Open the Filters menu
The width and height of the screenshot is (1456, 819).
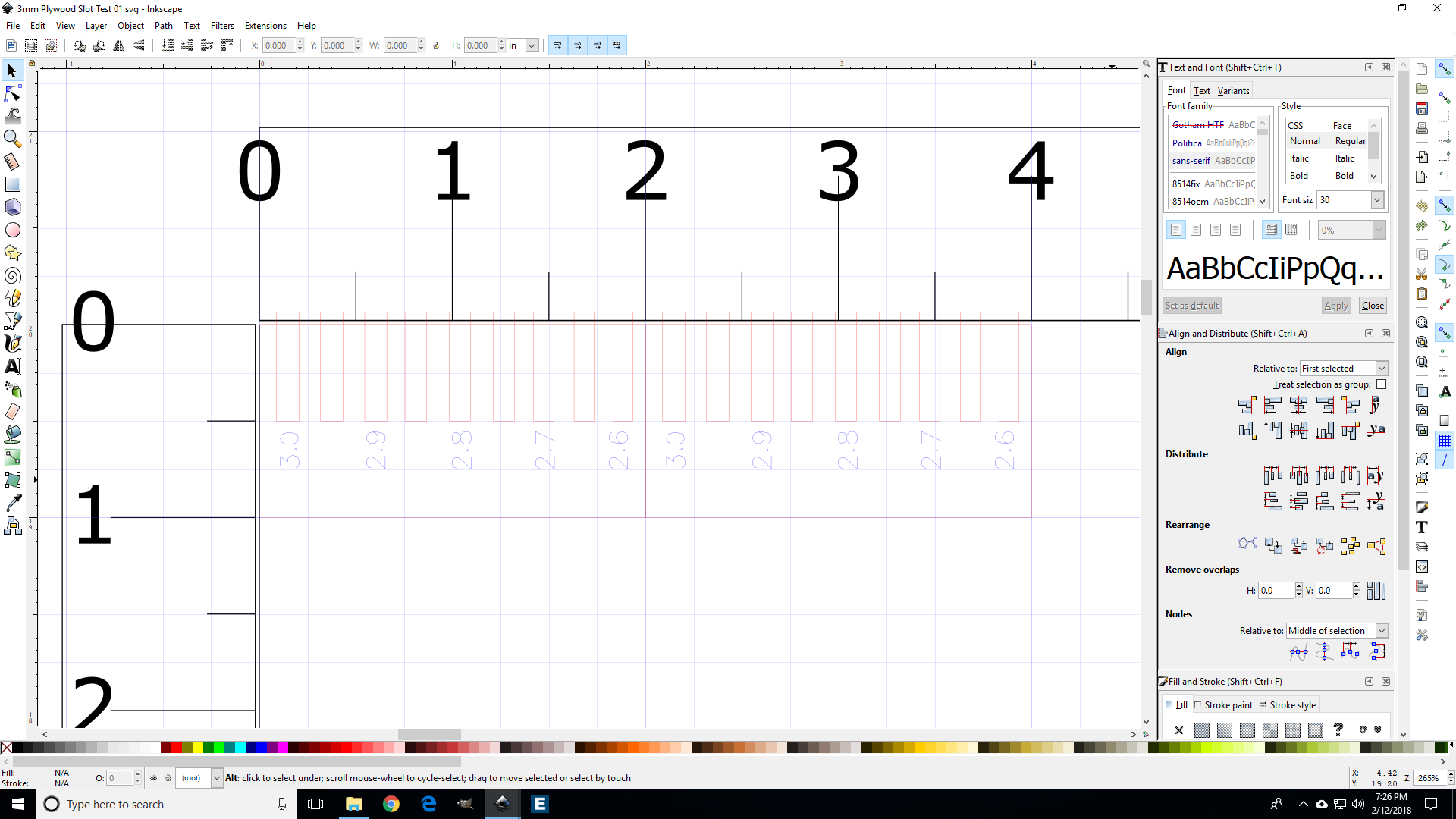[222, 26]
